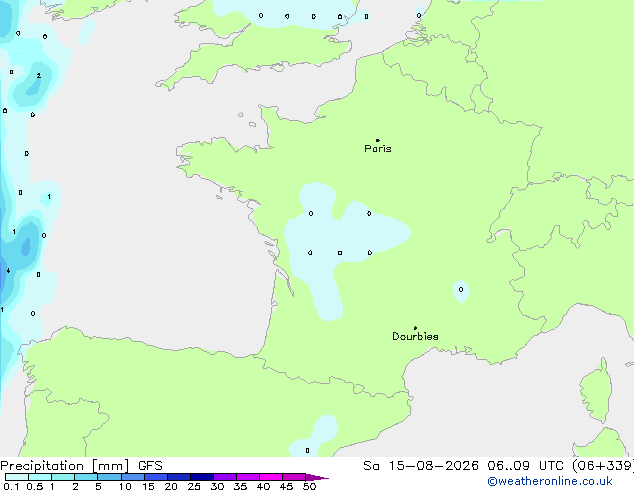Click the Paris city marker dot
The height and width of the screenshot is (490, 634).
click(378, 140)
